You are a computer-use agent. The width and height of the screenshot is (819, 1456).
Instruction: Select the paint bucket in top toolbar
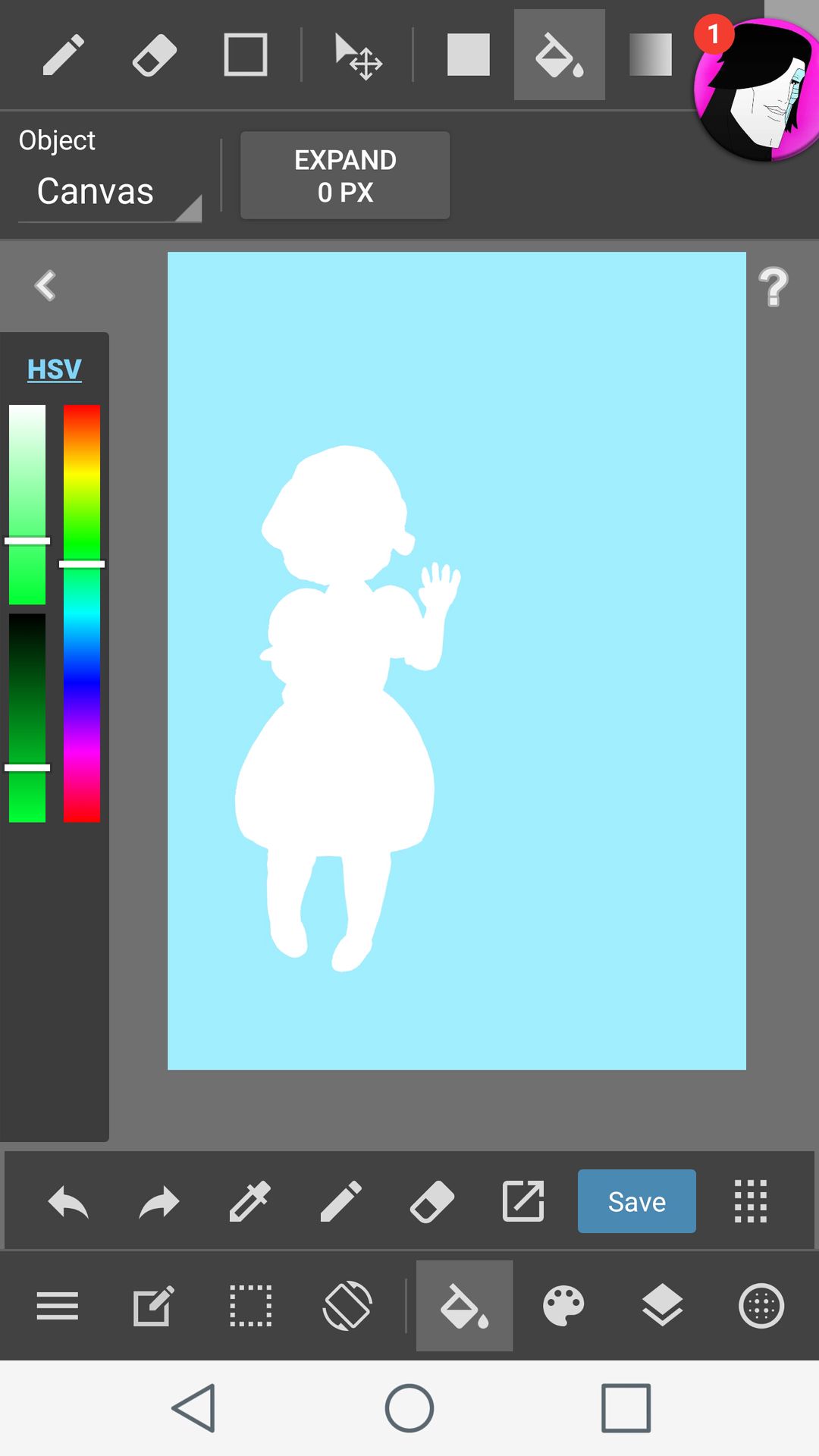(x=560, y=55)
